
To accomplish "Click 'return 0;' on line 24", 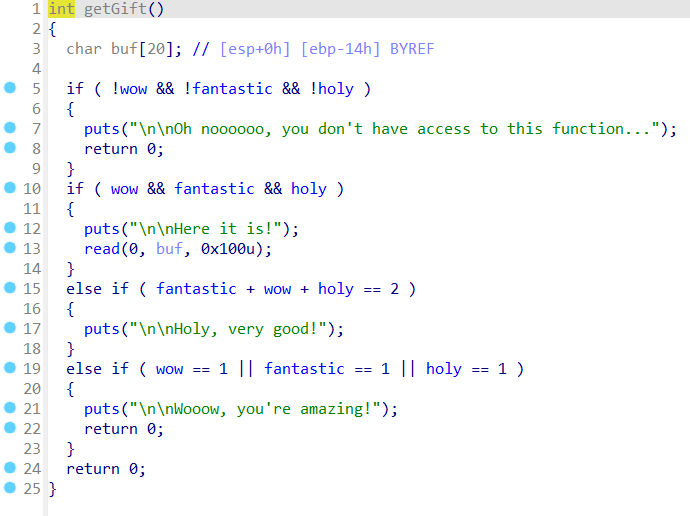I will point(106,469).
